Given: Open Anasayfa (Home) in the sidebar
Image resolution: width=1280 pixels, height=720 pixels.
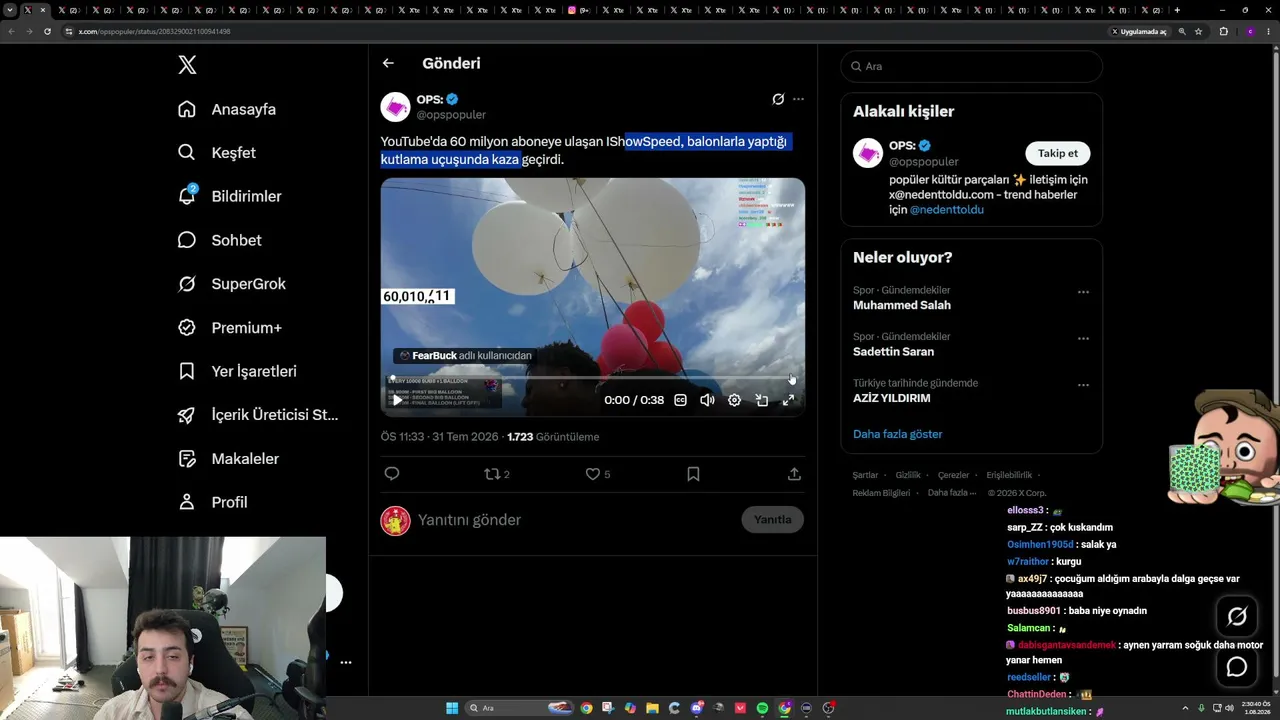Looking at the screenshot, I should [227, 109].
